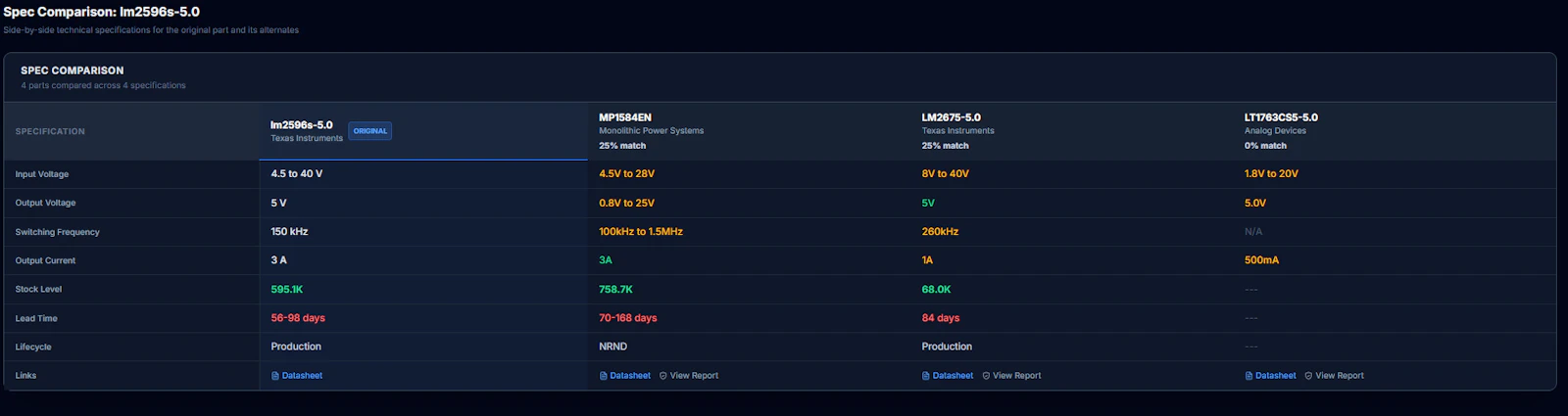Click the ORIGINAL badge next to lm2596s-5.0
Image resolution: width=1568 pixels, height=416 pixels.
(370, 131)
